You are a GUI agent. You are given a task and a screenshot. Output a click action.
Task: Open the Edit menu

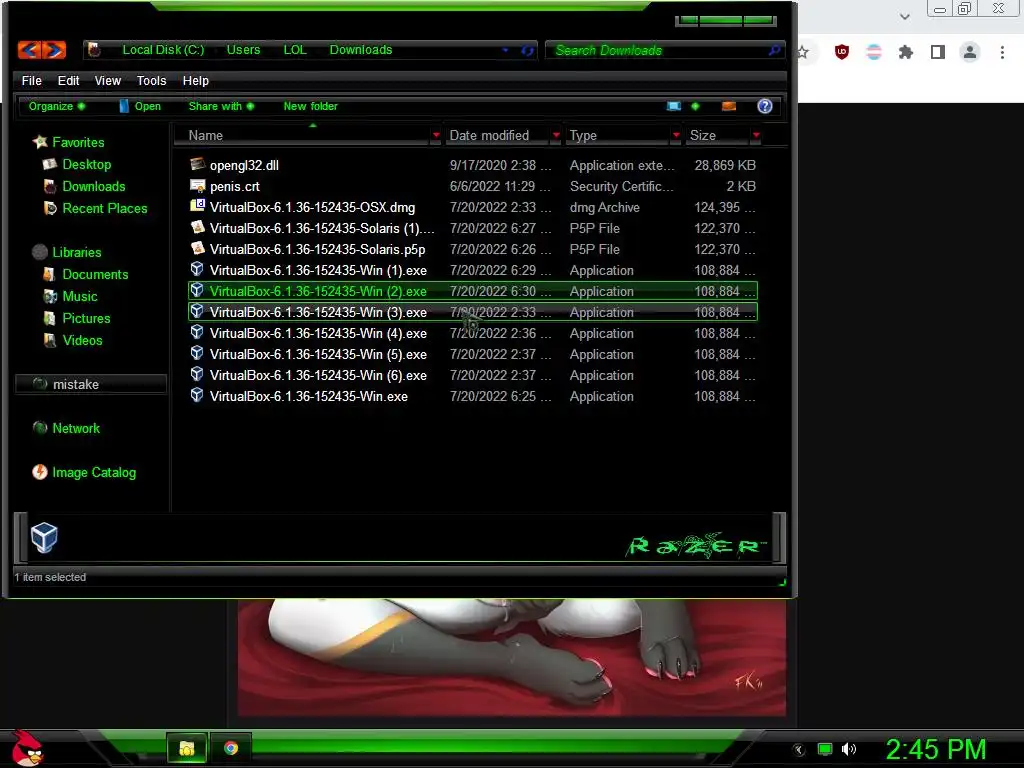pos(68,81)
